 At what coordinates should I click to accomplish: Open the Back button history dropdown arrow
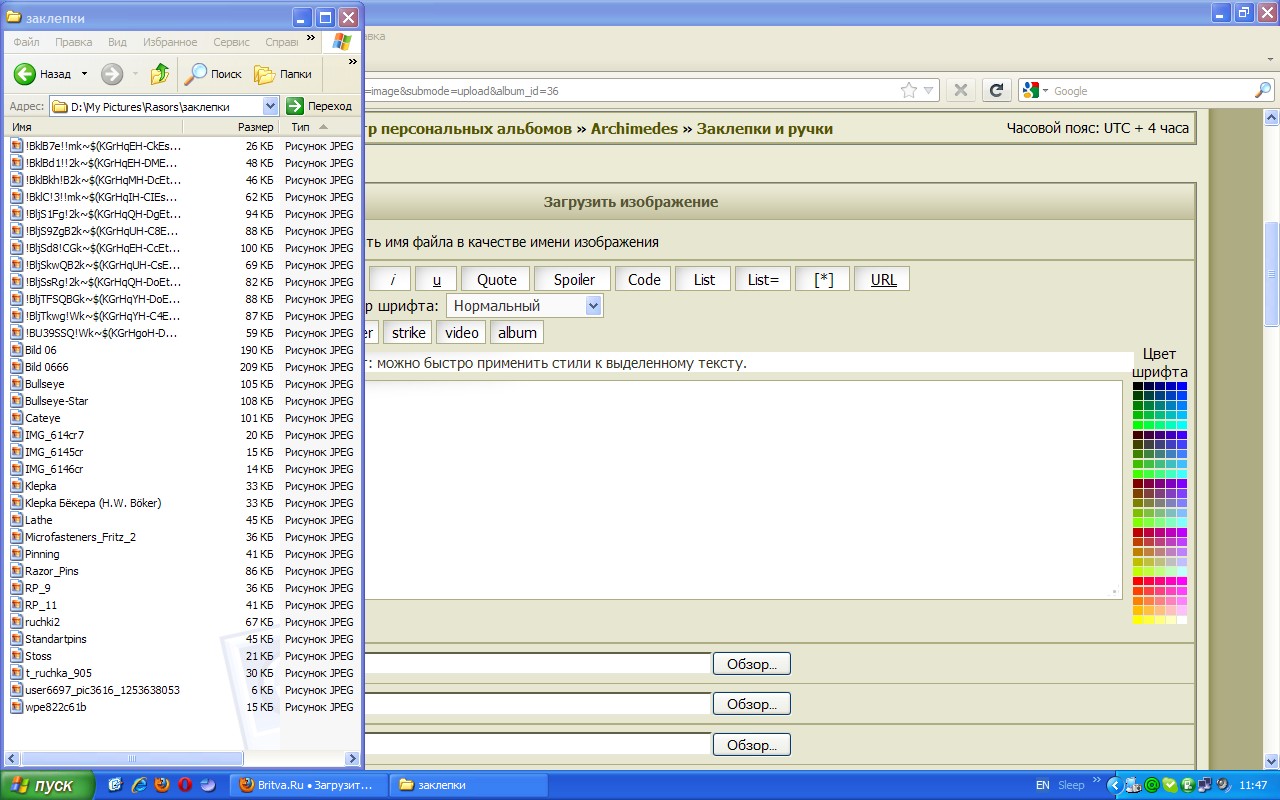(x=84, y=74)
